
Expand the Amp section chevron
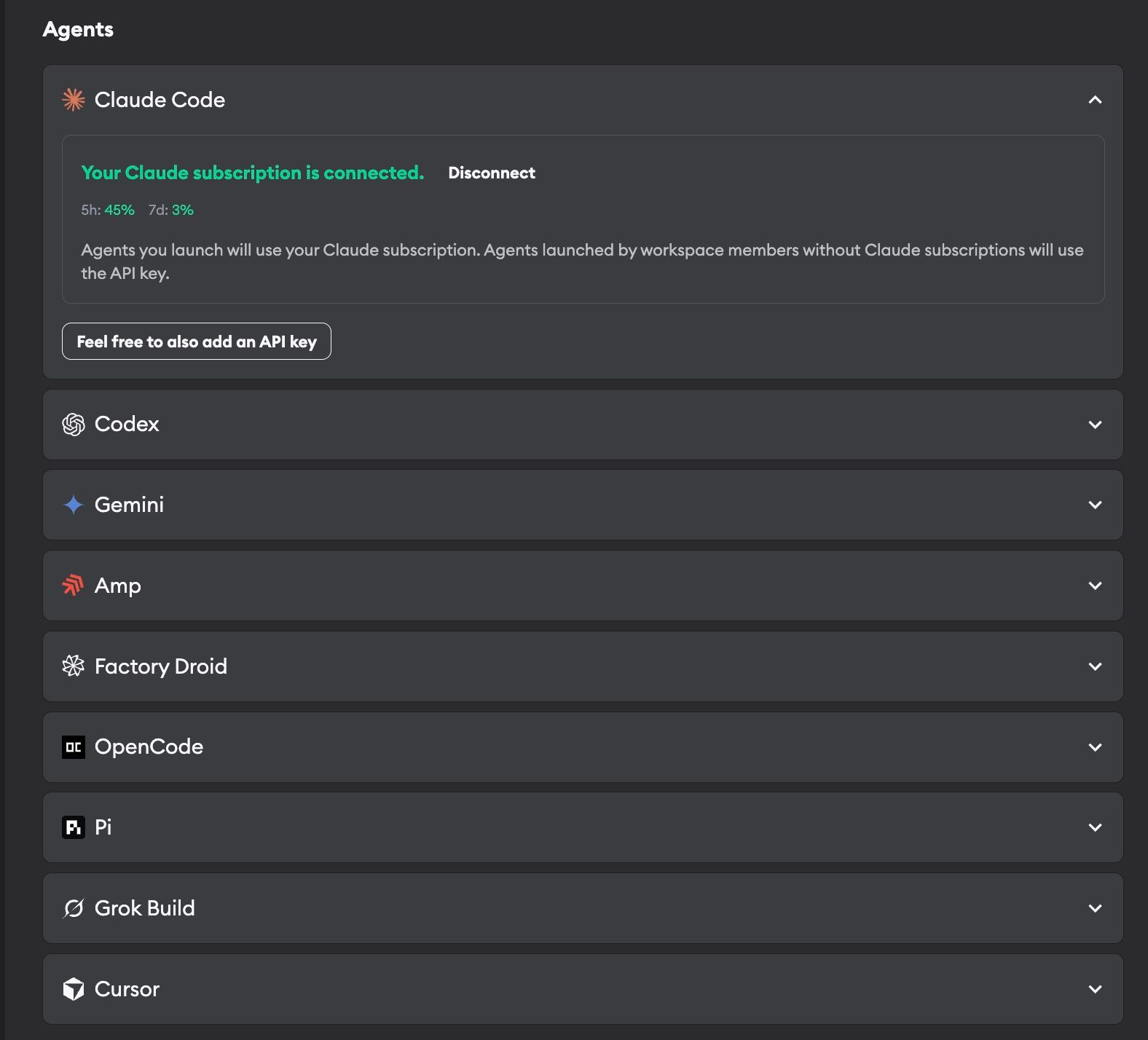coord(1095,586)
